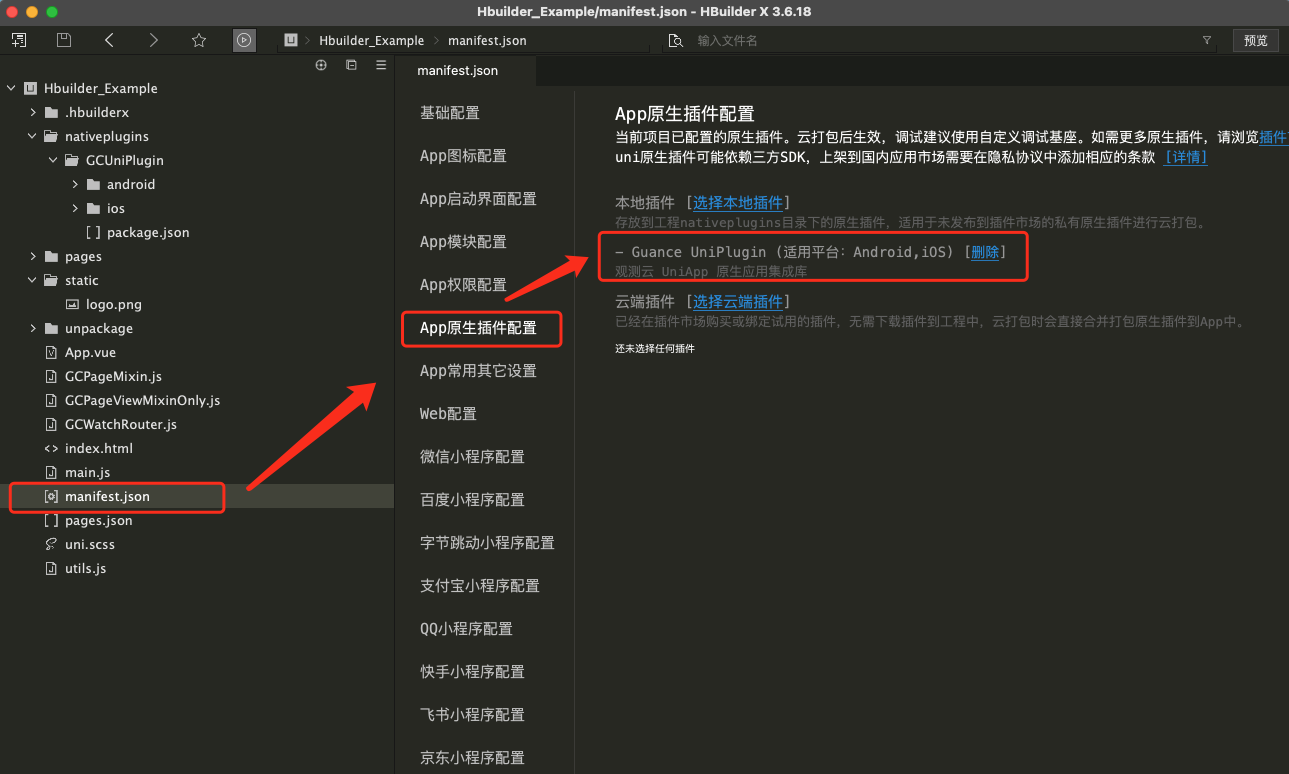Go forward with the right arrow icon
The image size is (1289, 774).
153,40
